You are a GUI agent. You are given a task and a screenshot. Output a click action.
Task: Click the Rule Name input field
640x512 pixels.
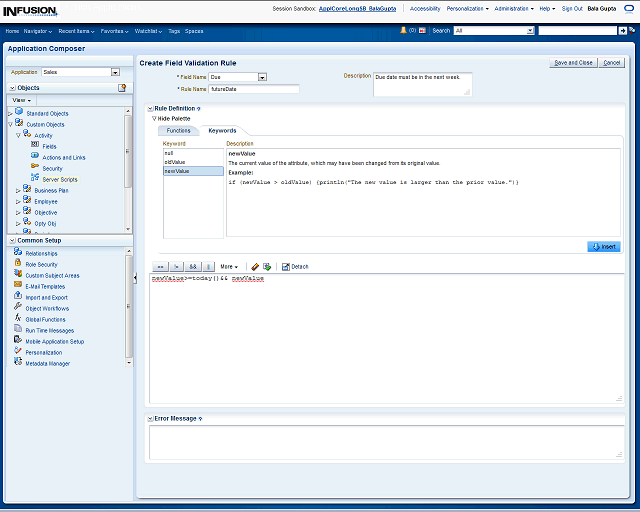254,89
